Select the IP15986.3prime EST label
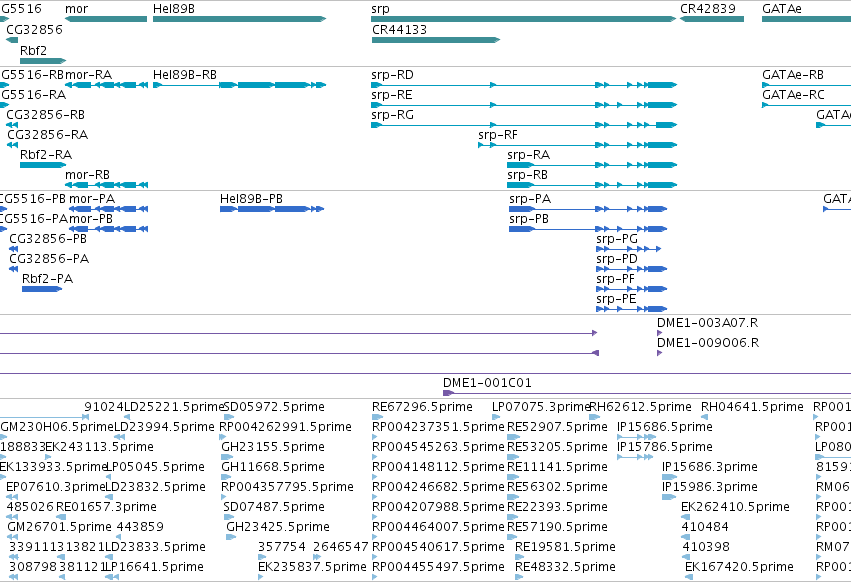 [x=710, y=488]
